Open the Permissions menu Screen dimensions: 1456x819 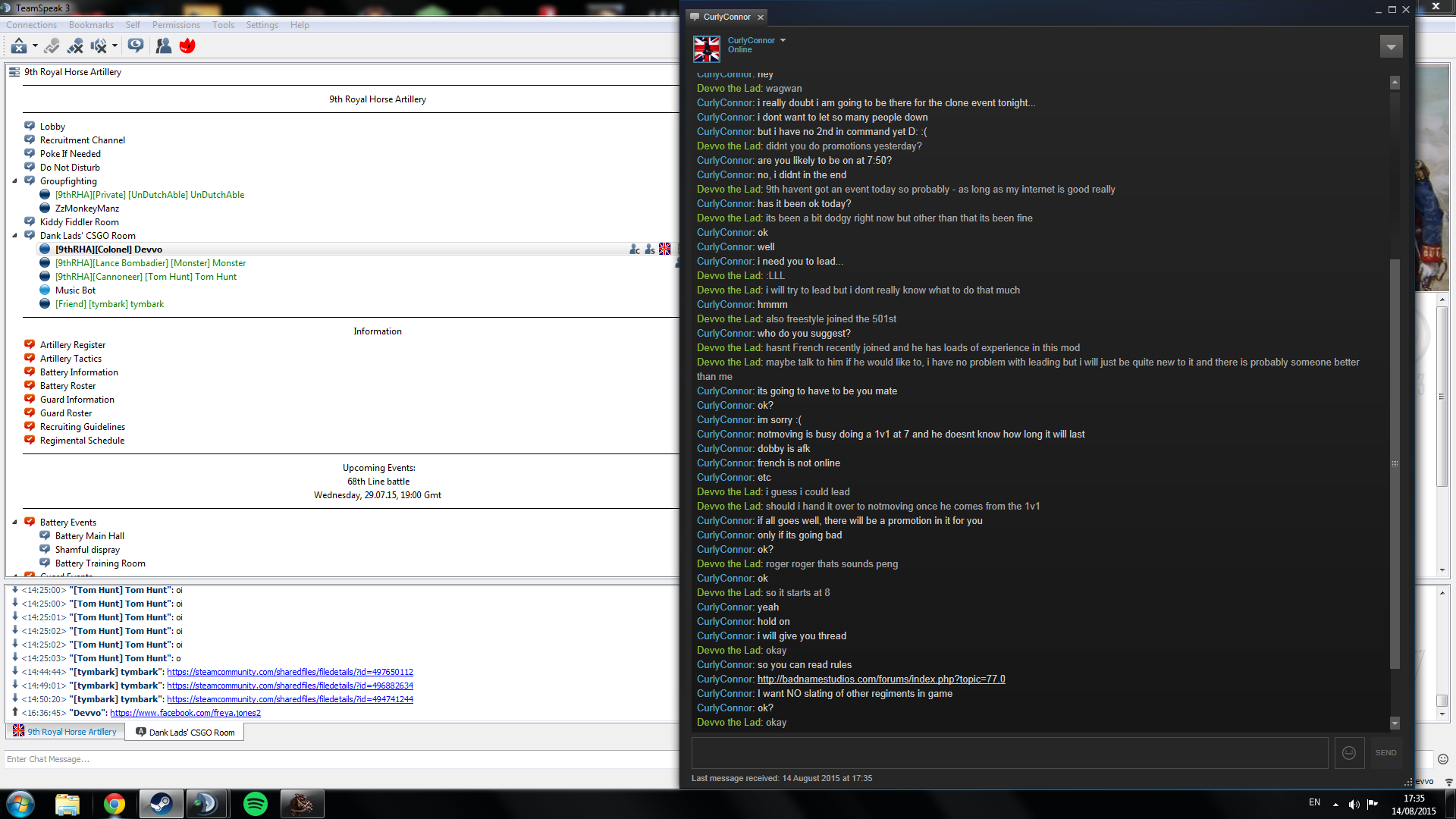pos(176,25)
